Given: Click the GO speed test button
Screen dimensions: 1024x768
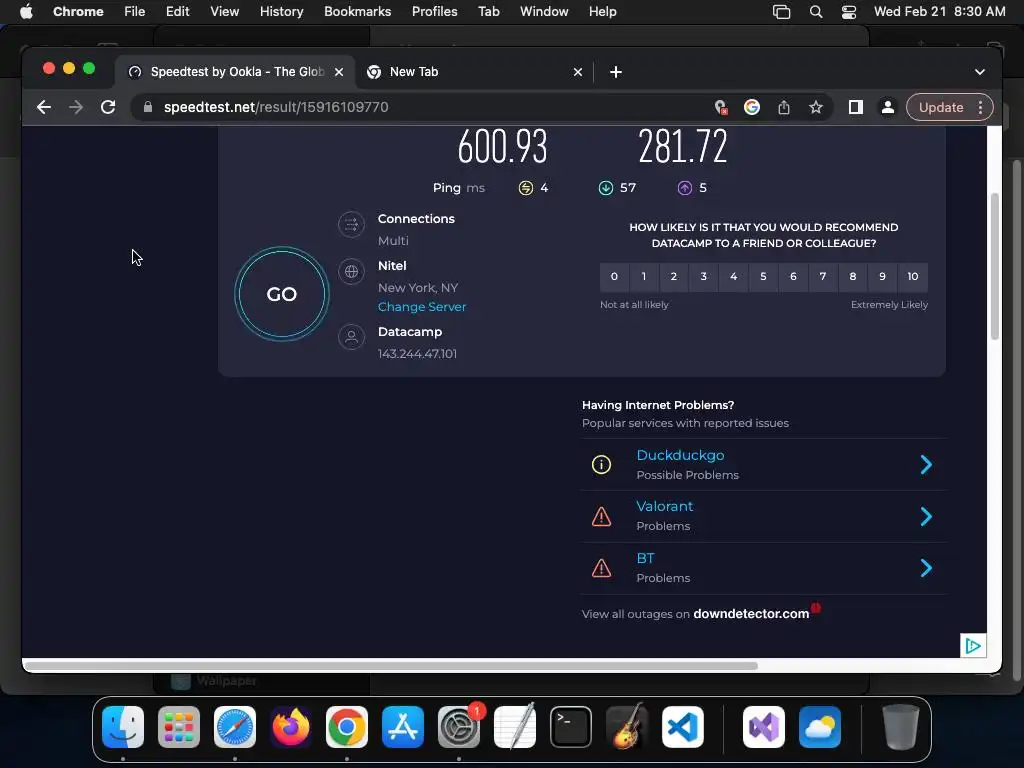Looking at the screenshot, I should pyautogui.click(x=281, y=294).
